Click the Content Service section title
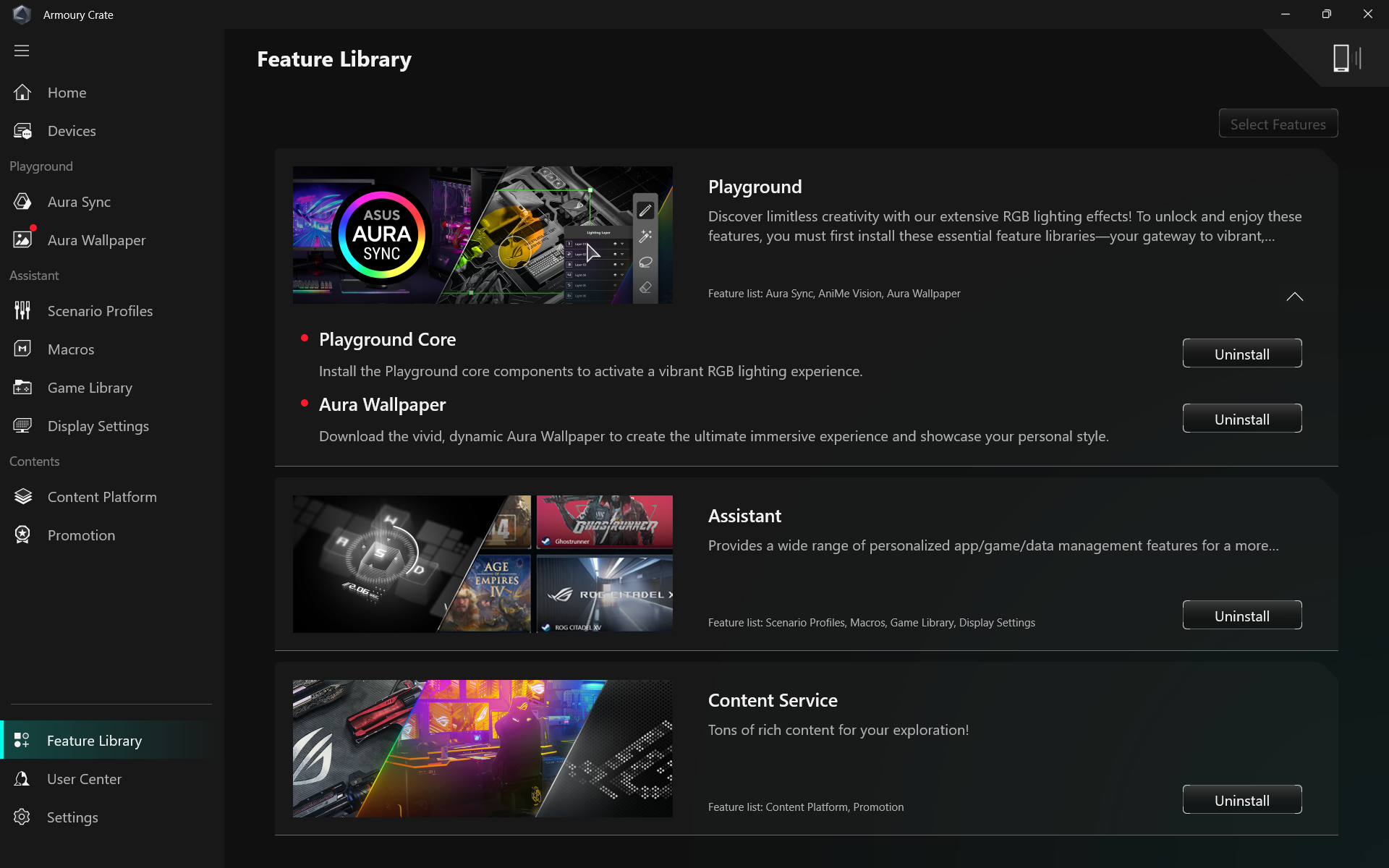 pyautogui.click(x=773, y=700)
